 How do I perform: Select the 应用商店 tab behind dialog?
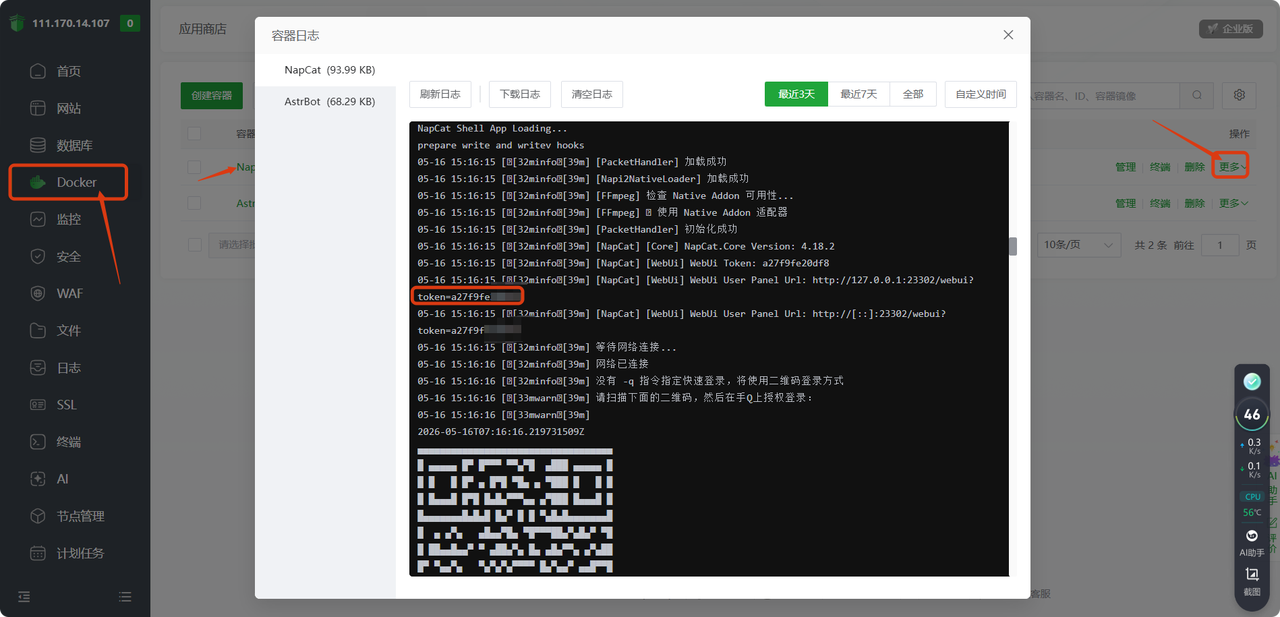[203, 29]
